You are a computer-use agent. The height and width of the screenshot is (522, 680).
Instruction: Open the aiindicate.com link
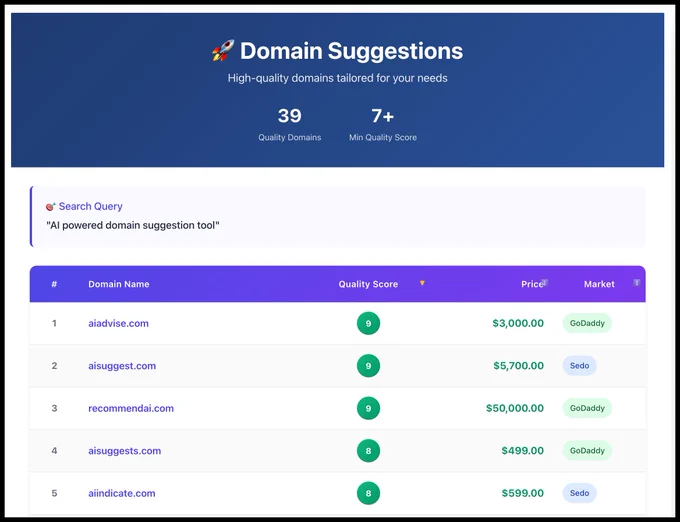click(x=121, y=493)
